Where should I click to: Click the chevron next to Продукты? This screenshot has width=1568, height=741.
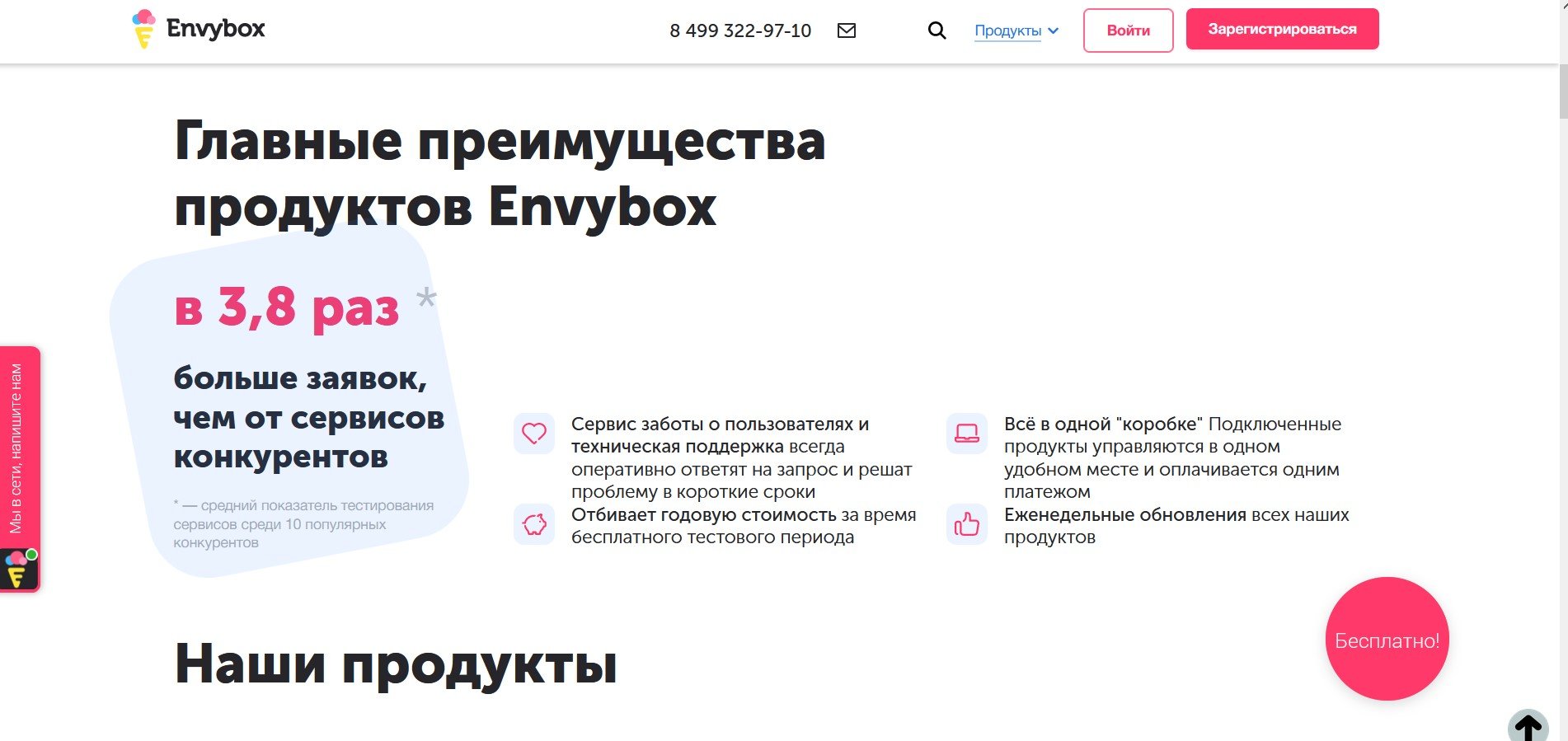pos(1054,30)
